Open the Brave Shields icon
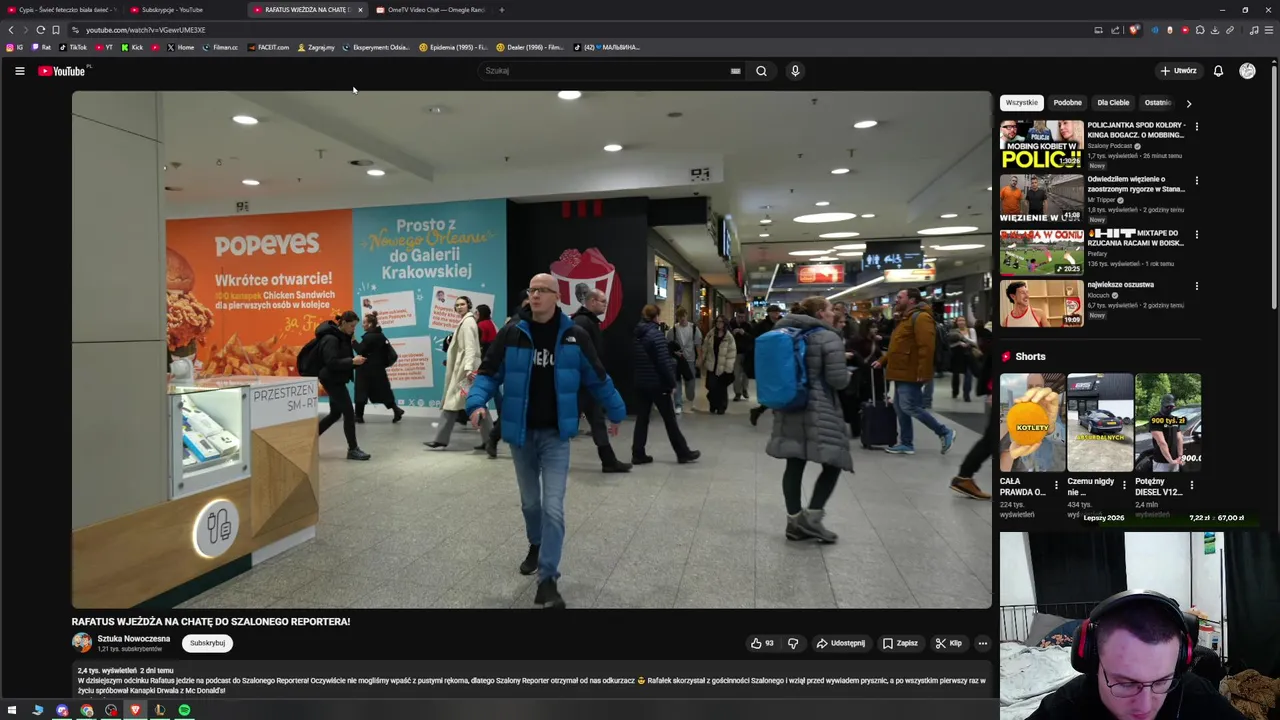 [1133, 30]
